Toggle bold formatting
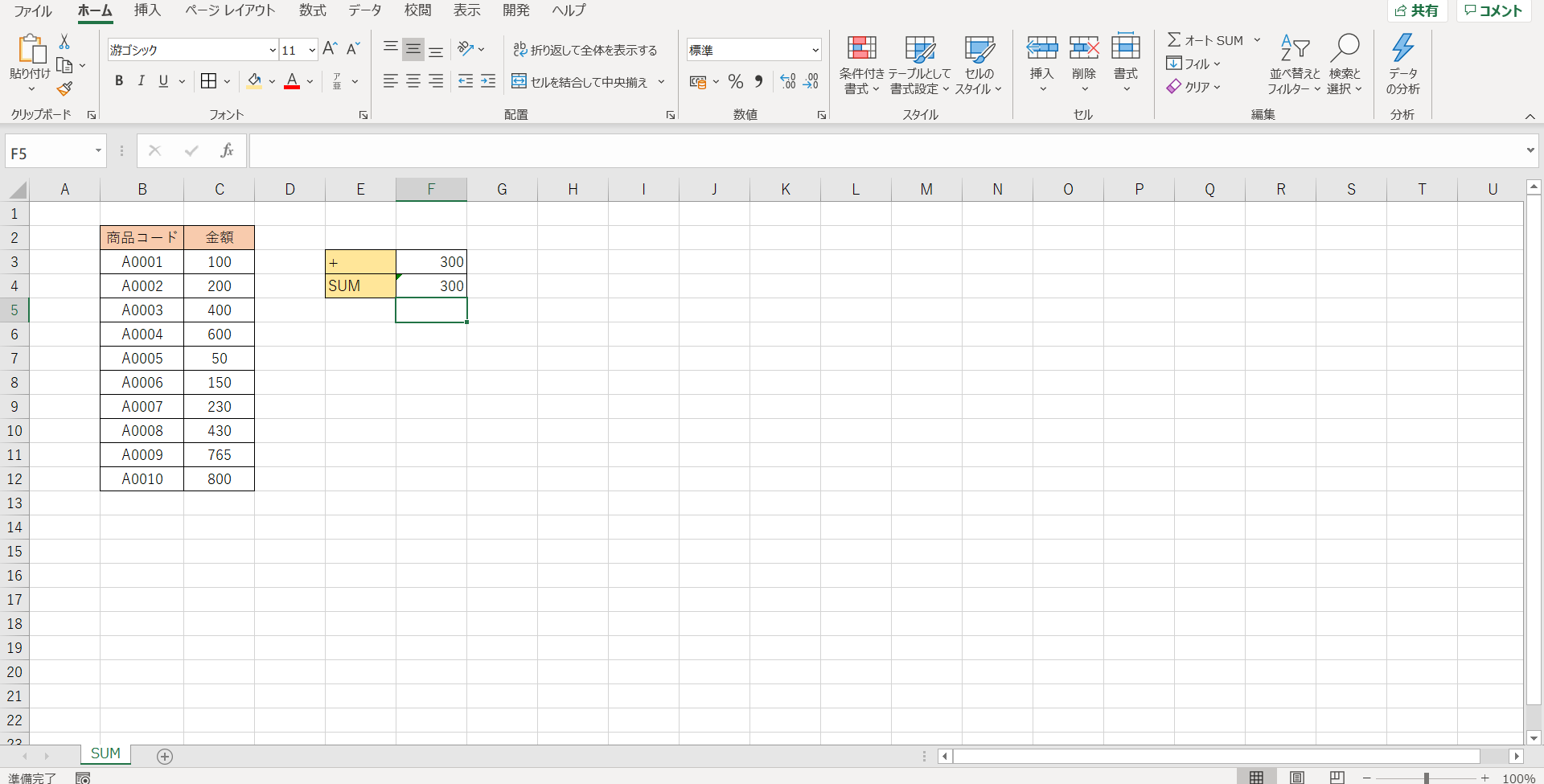Viewport: 1544px width, 784px height. pyautogui.click(x=119, y=81)
